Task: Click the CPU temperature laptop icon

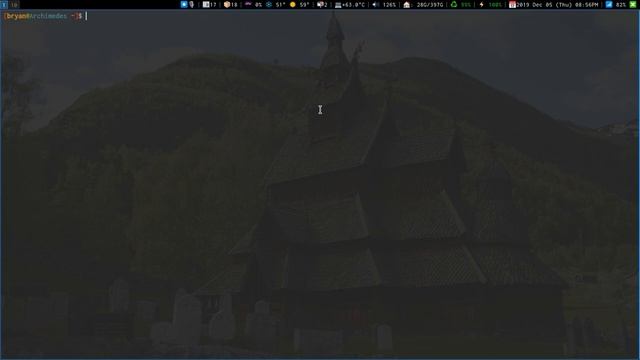Action: 338,5
